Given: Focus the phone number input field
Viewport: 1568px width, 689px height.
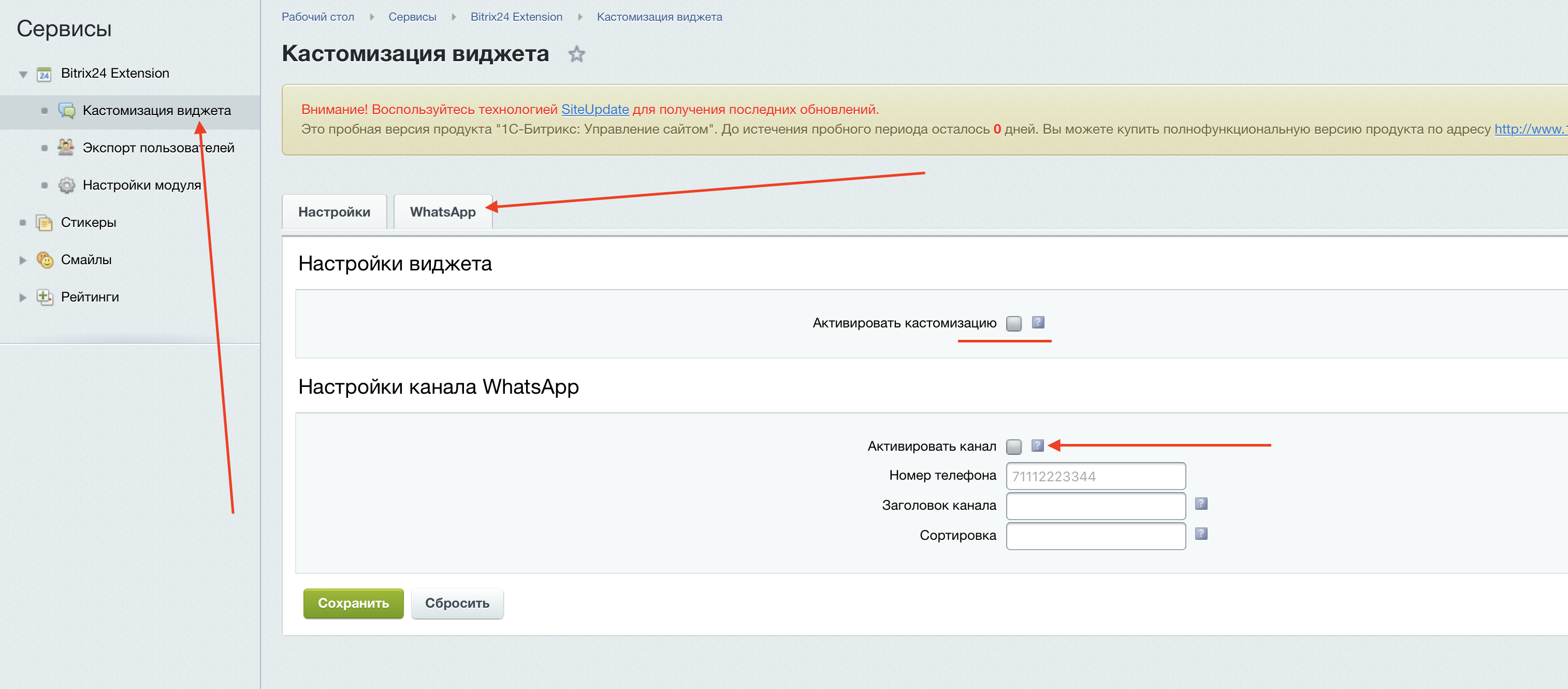Looking at the screenshot, I should [x=1095, y=477].
